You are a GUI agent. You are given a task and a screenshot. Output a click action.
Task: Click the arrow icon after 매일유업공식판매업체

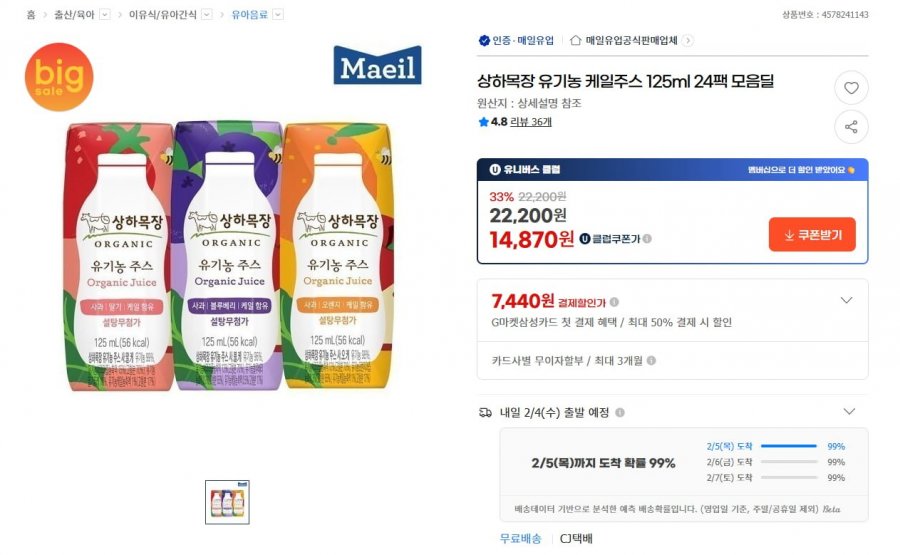pos(688,41)
